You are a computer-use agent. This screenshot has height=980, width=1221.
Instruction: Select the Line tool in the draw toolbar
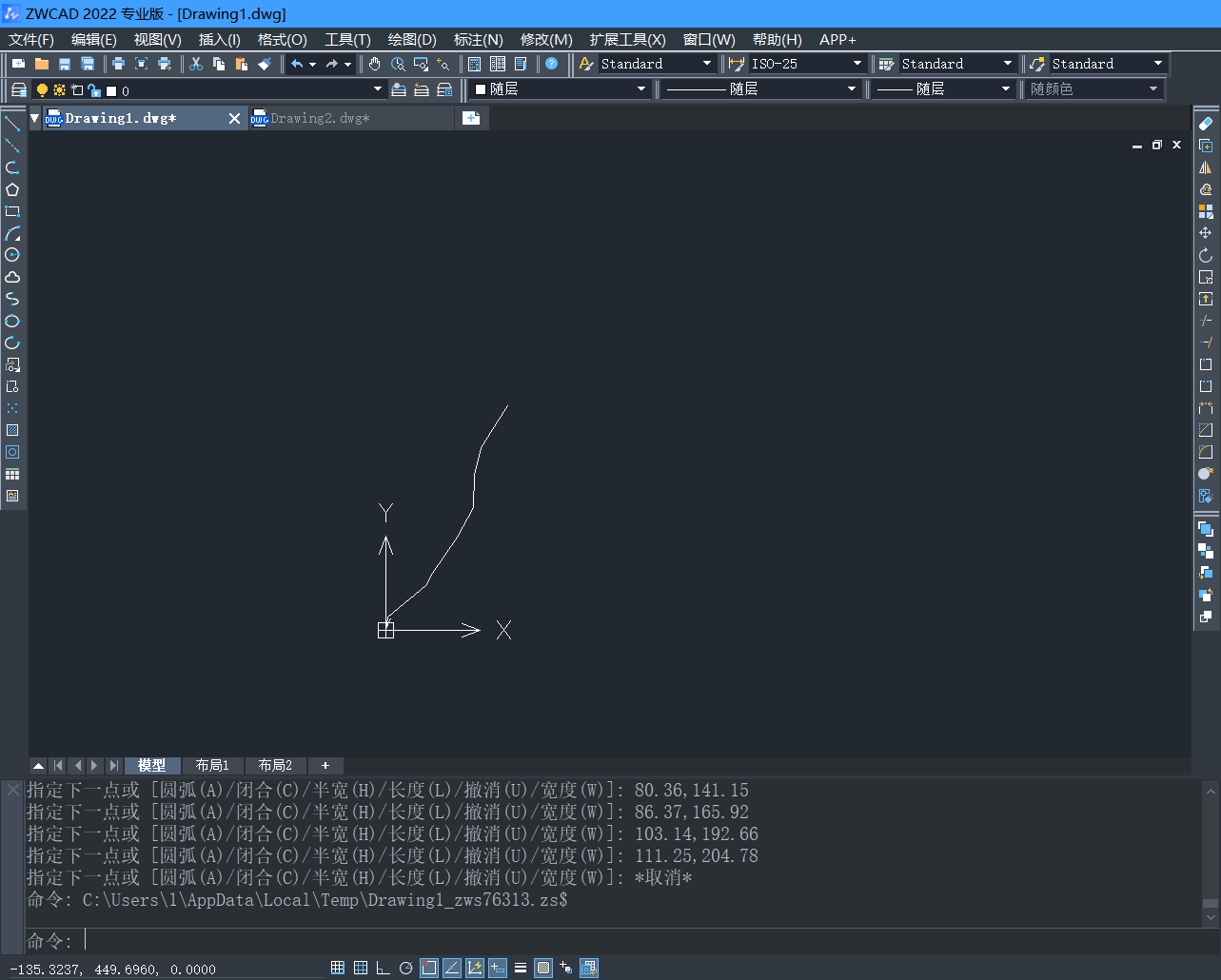click(x=12, y=124)
